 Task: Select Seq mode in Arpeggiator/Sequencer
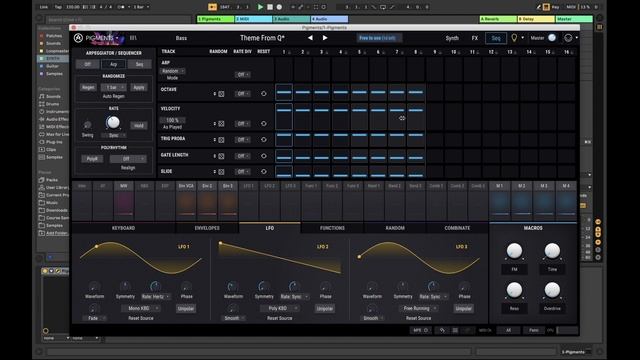[139, 64]
